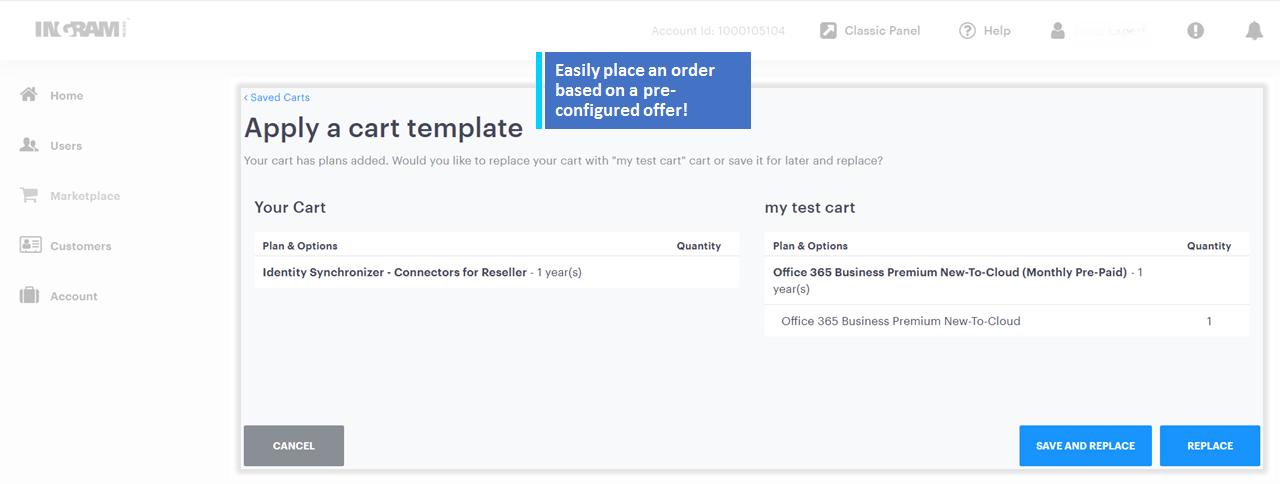Click the Replace button
Image resolution: width=1280 pixels, height=484 pixels.
tap(1209, 446)
